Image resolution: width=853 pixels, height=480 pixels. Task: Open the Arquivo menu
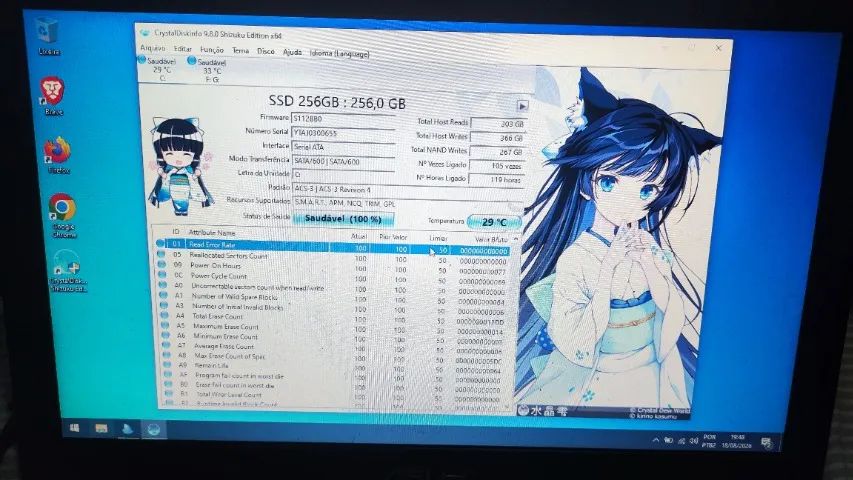(x=152, y=48)
